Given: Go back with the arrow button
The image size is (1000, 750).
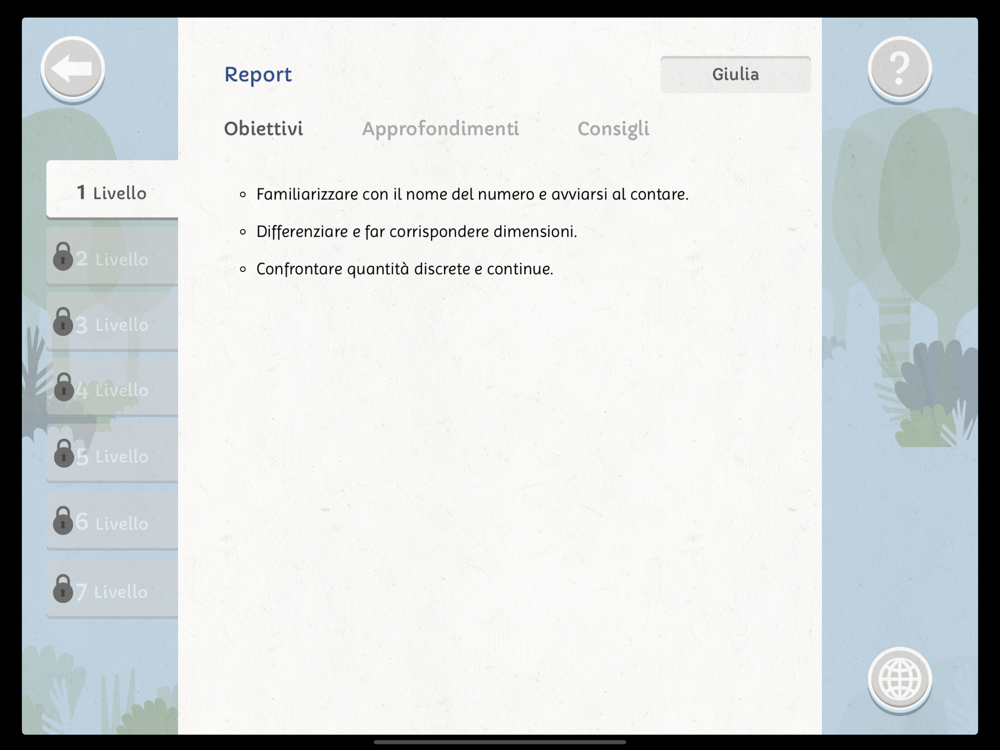Looking at the screenshot, I should pyautogui.click(x=73, y=68).
